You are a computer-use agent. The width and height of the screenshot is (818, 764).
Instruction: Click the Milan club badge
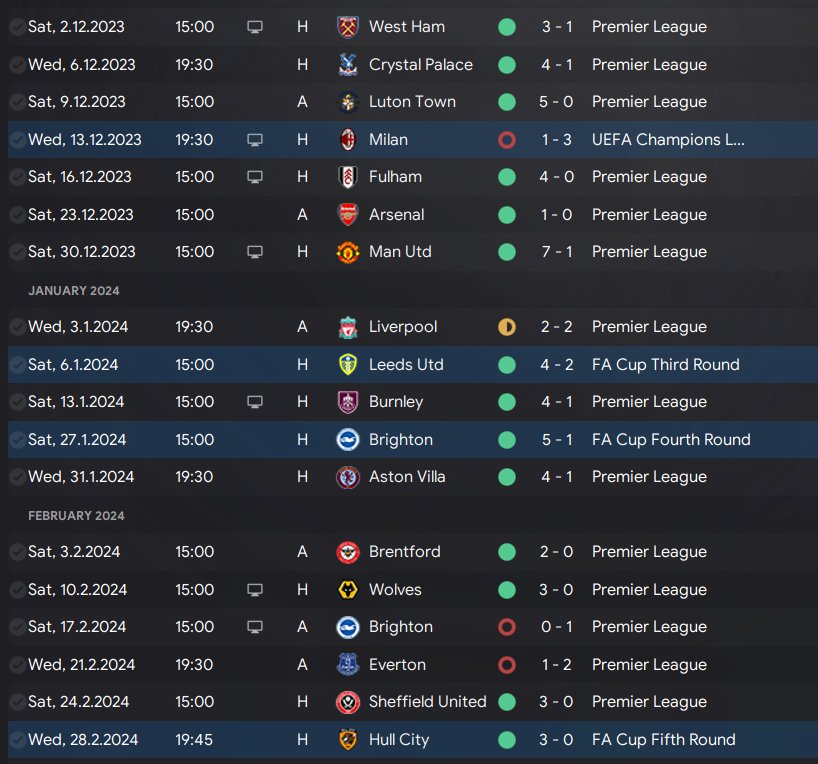point(348,140)
